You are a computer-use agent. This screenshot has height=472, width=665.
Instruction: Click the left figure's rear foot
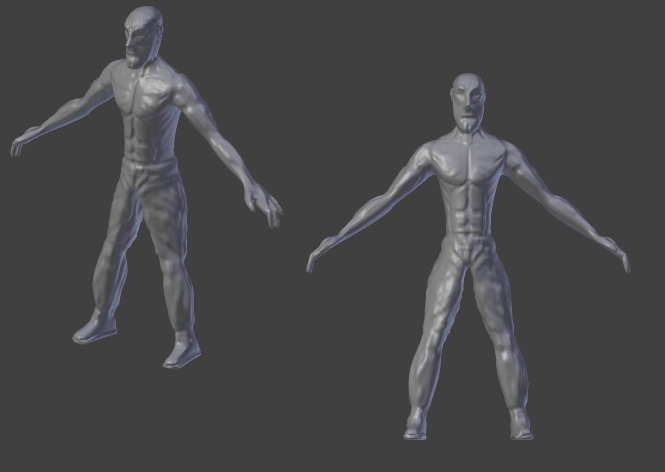tap(95, 327)
